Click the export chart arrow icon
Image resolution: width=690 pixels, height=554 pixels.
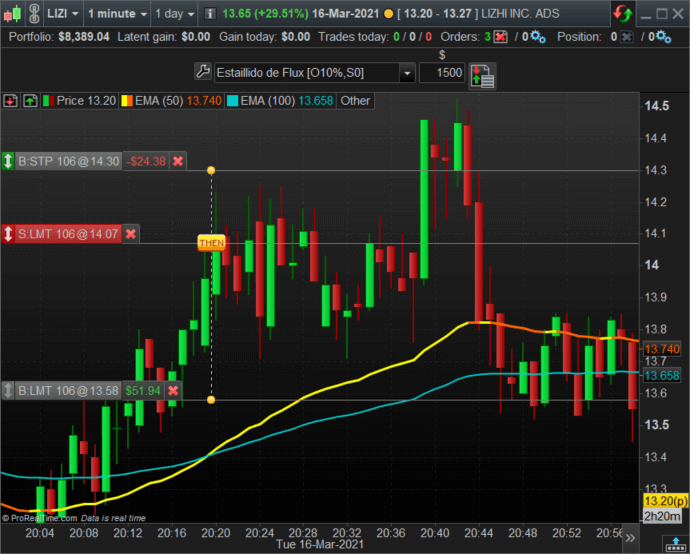675,543
